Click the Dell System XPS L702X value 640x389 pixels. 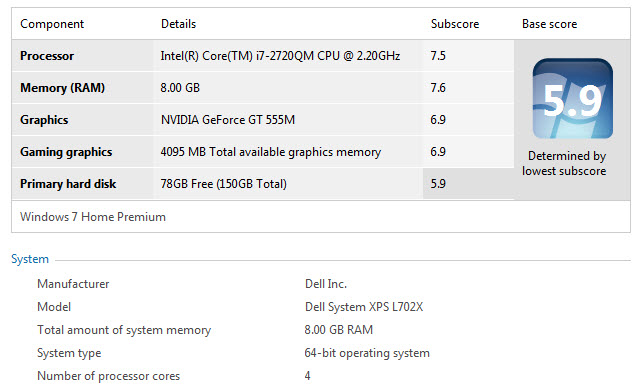tap(364, 307)
